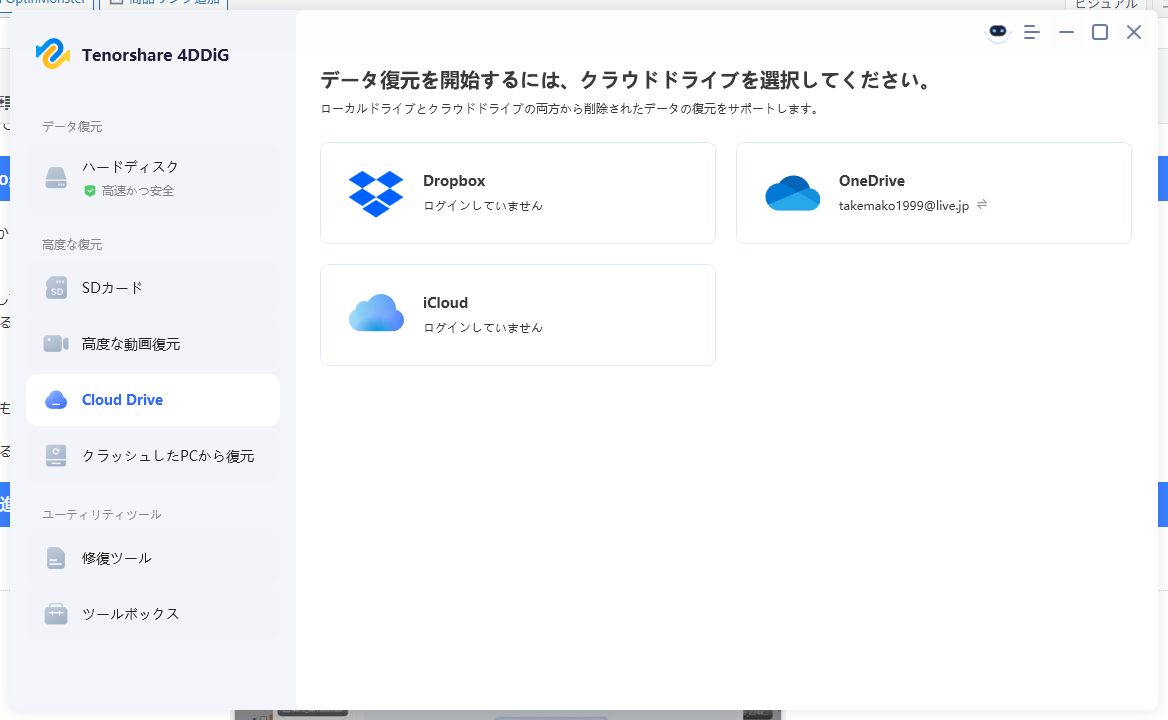Maximize the 4DDiG window

1100,33
